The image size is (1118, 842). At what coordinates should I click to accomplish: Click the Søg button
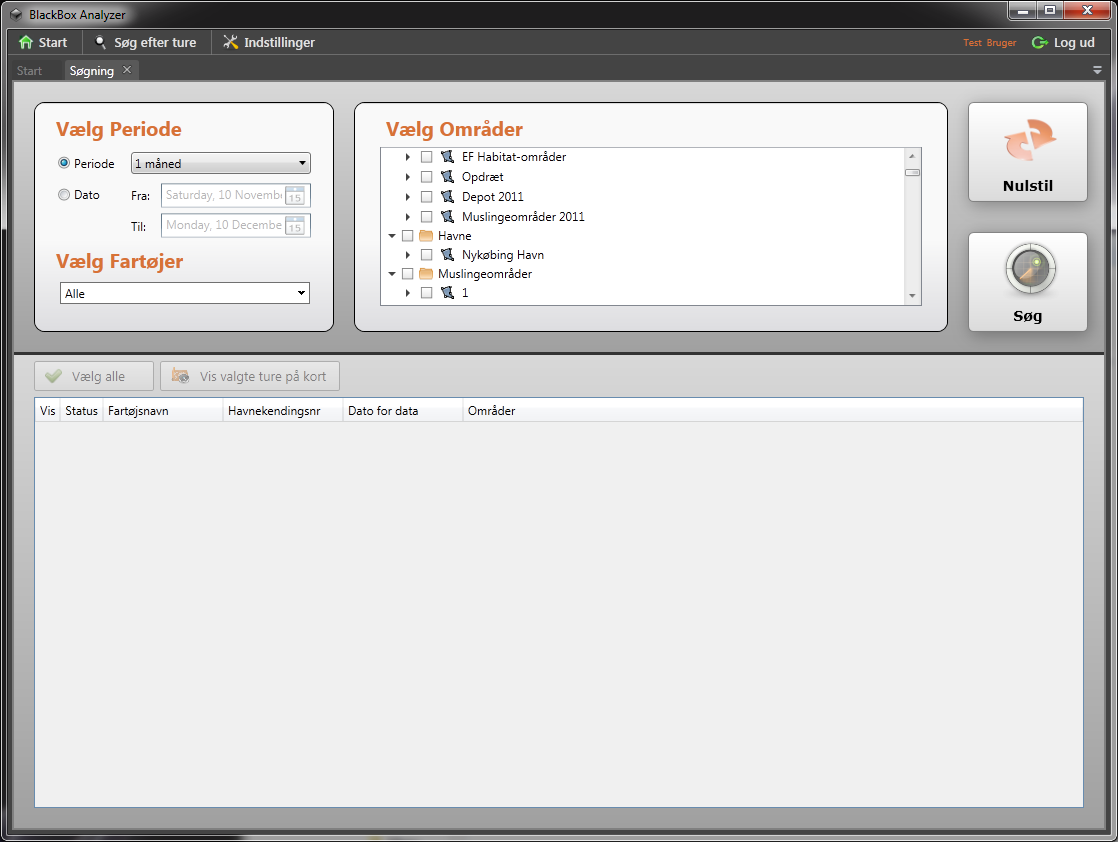(1027, 282)
